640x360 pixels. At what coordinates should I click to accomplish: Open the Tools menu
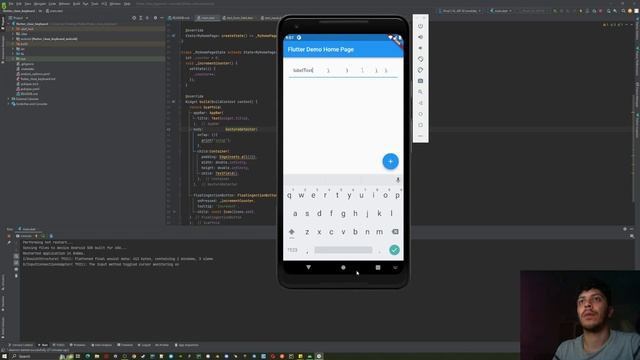pos(95,4)
